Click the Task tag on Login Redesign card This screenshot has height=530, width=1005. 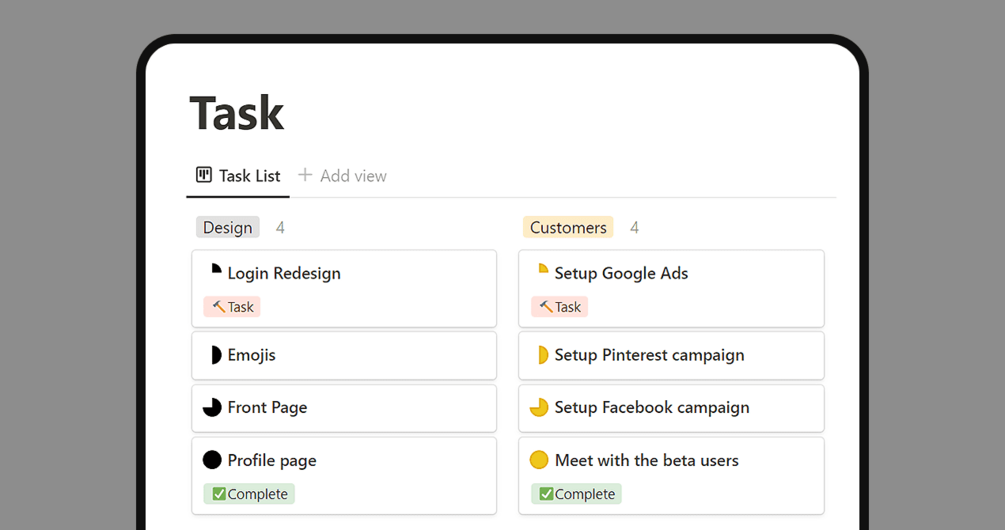[232, 307]
